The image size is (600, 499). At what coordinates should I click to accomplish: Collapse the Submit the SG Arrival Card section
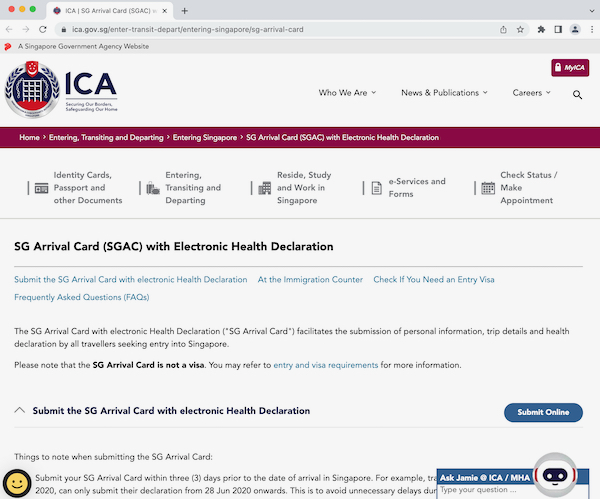click(x=20, y=411)
